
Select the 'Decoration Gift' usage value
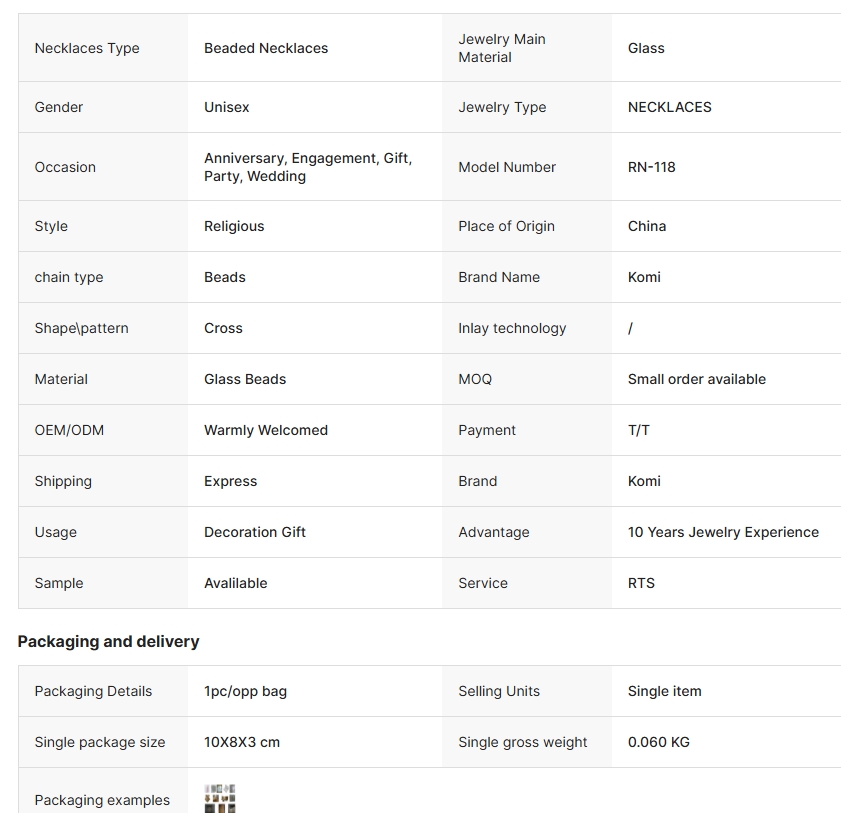[255, 532]
